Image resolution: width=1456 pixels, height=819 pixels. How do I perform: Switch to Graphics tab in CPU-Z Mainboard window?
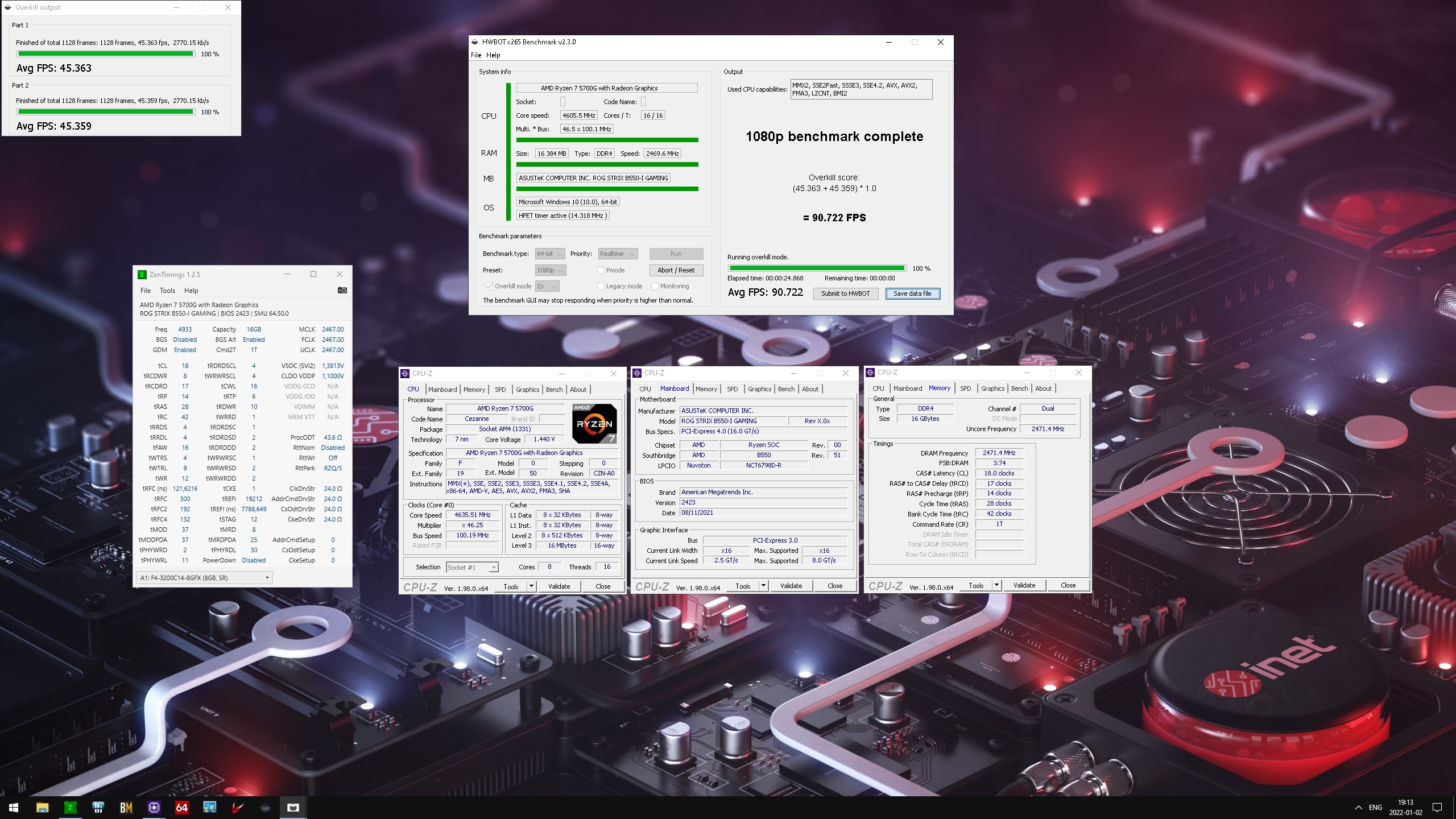(x=759, y=389)
